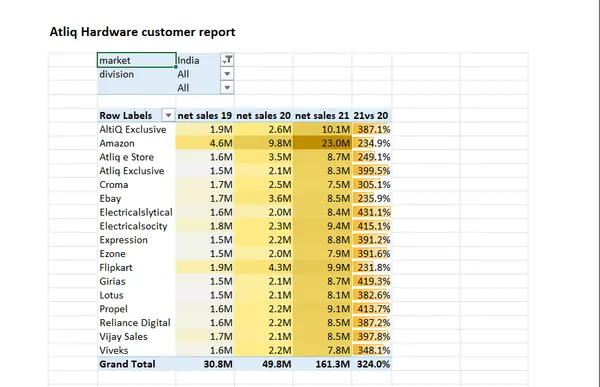Click Electricalsocity's 415.1% growth cell

click(372, 226)
